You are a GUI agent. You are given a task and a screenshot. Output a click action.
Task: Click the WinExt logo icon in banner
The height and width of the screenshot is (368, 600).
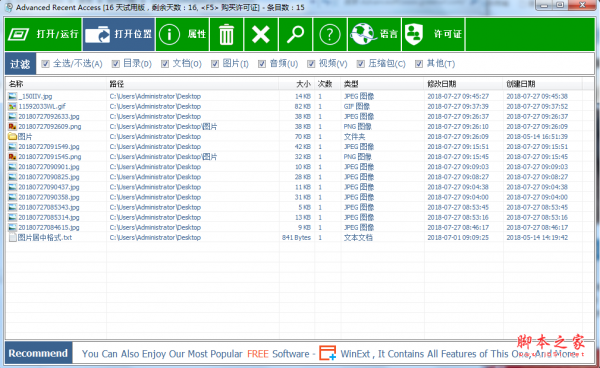(328, 353)
